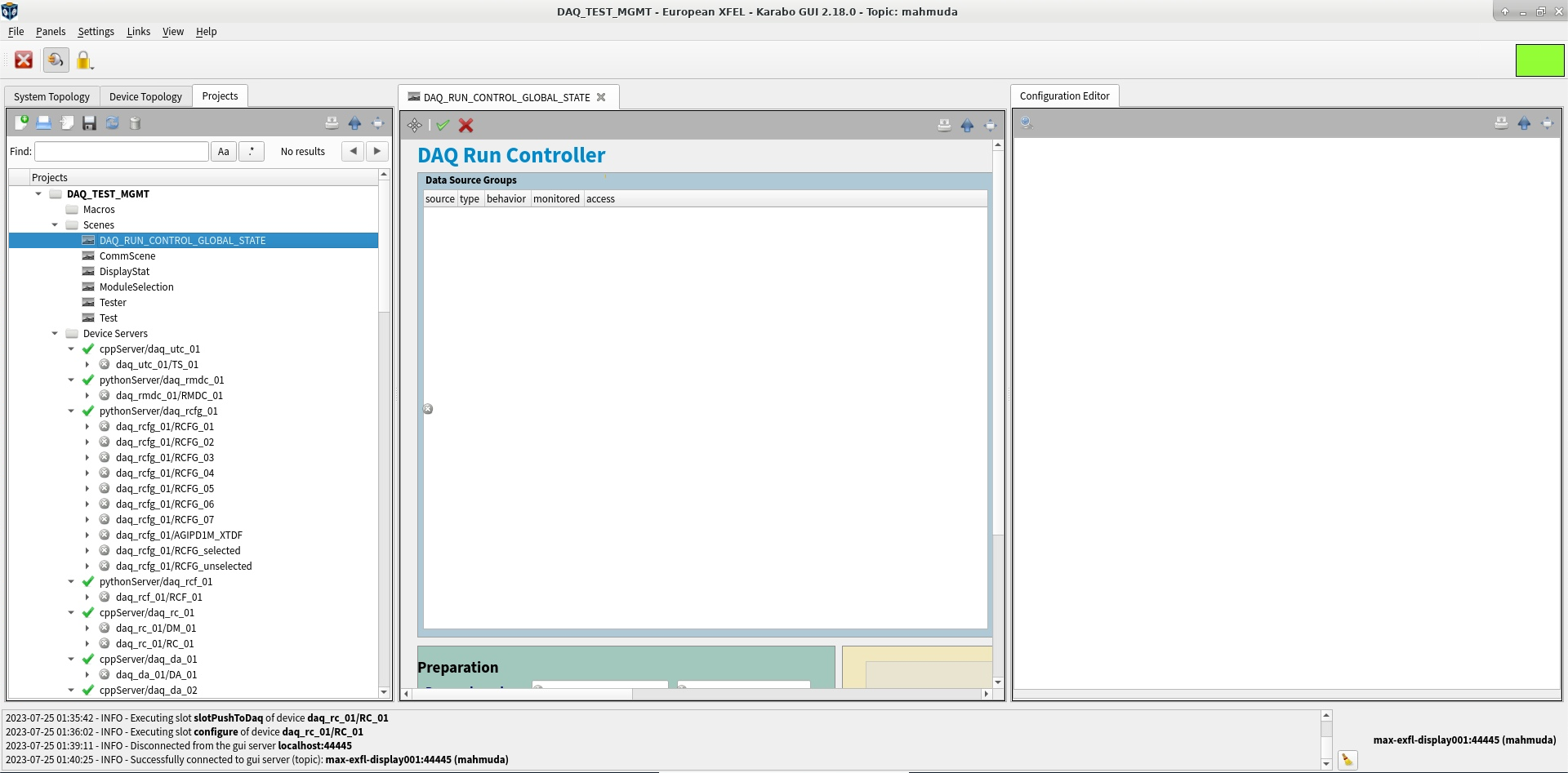Click the trash icon in Projects toolbar
The image size is (1568, 773).
[136, 122]
